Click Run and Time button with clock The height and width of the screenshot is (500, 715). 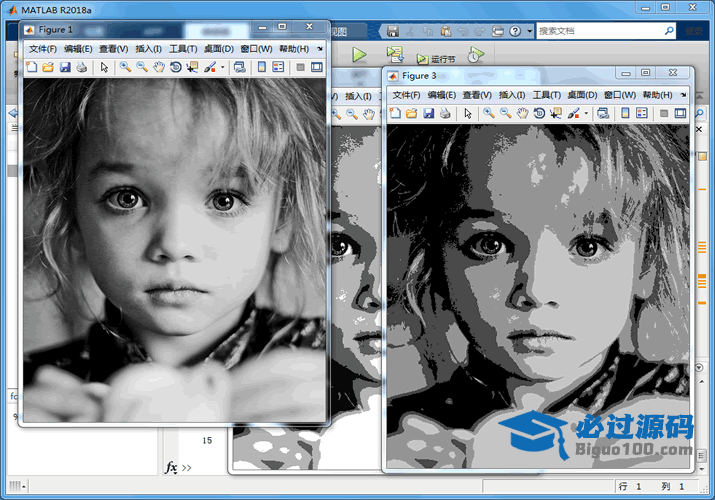(x=476, y=55)
